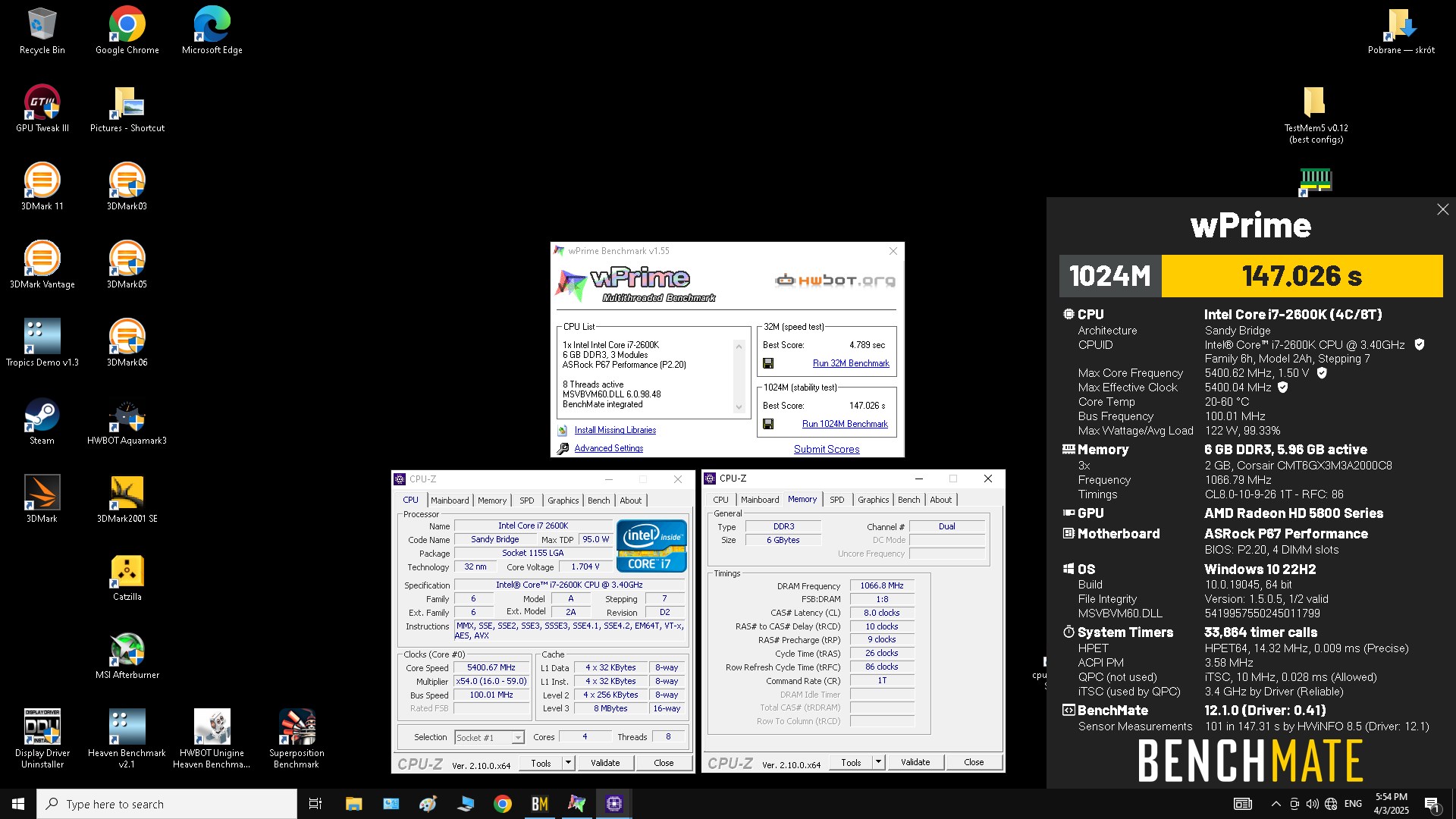
Task: Open the 3DMark06 desktop icon
Action: (x=127, y=343)
